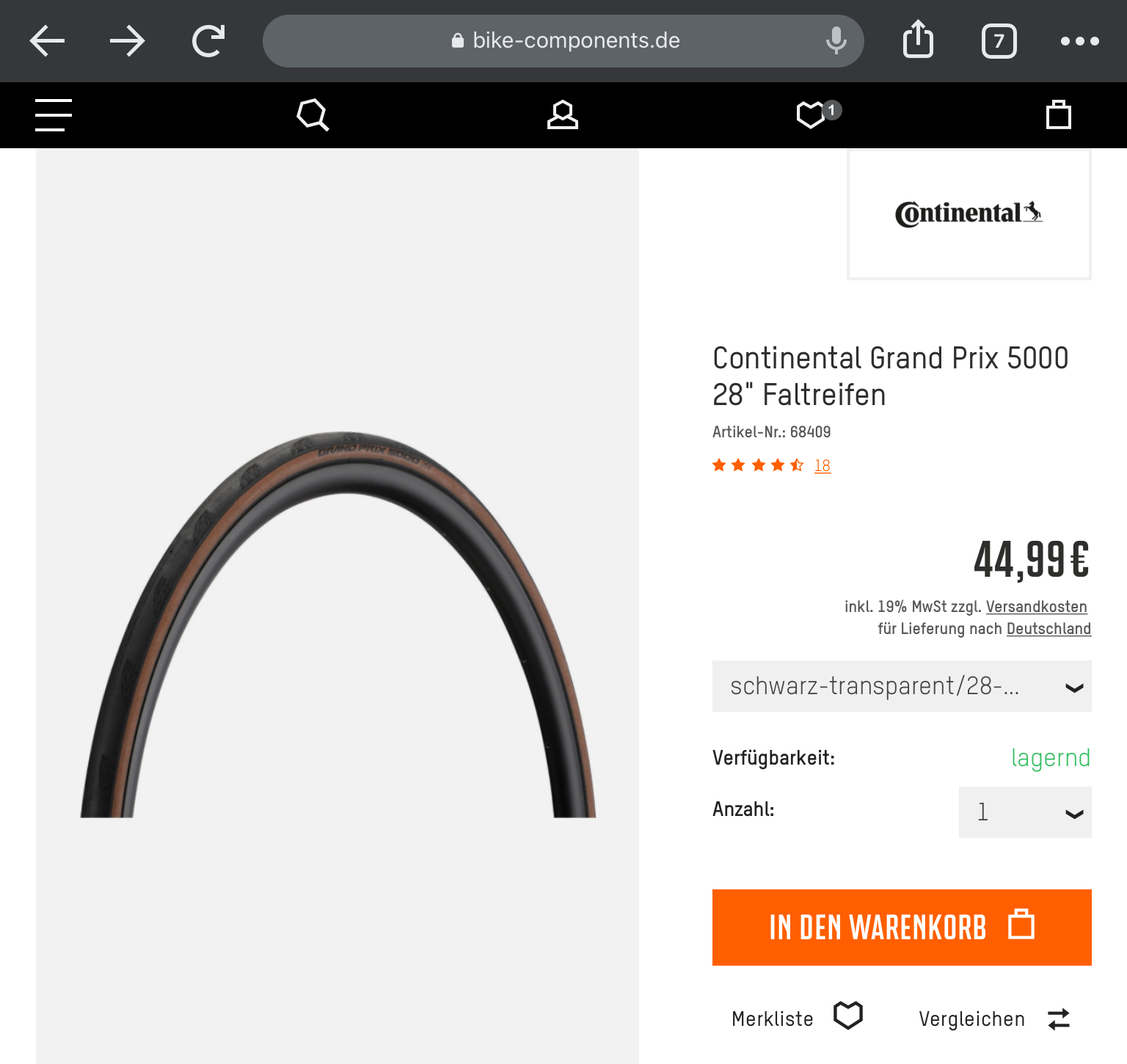Change delivery country via Deutschland link

click(1048, 629)
